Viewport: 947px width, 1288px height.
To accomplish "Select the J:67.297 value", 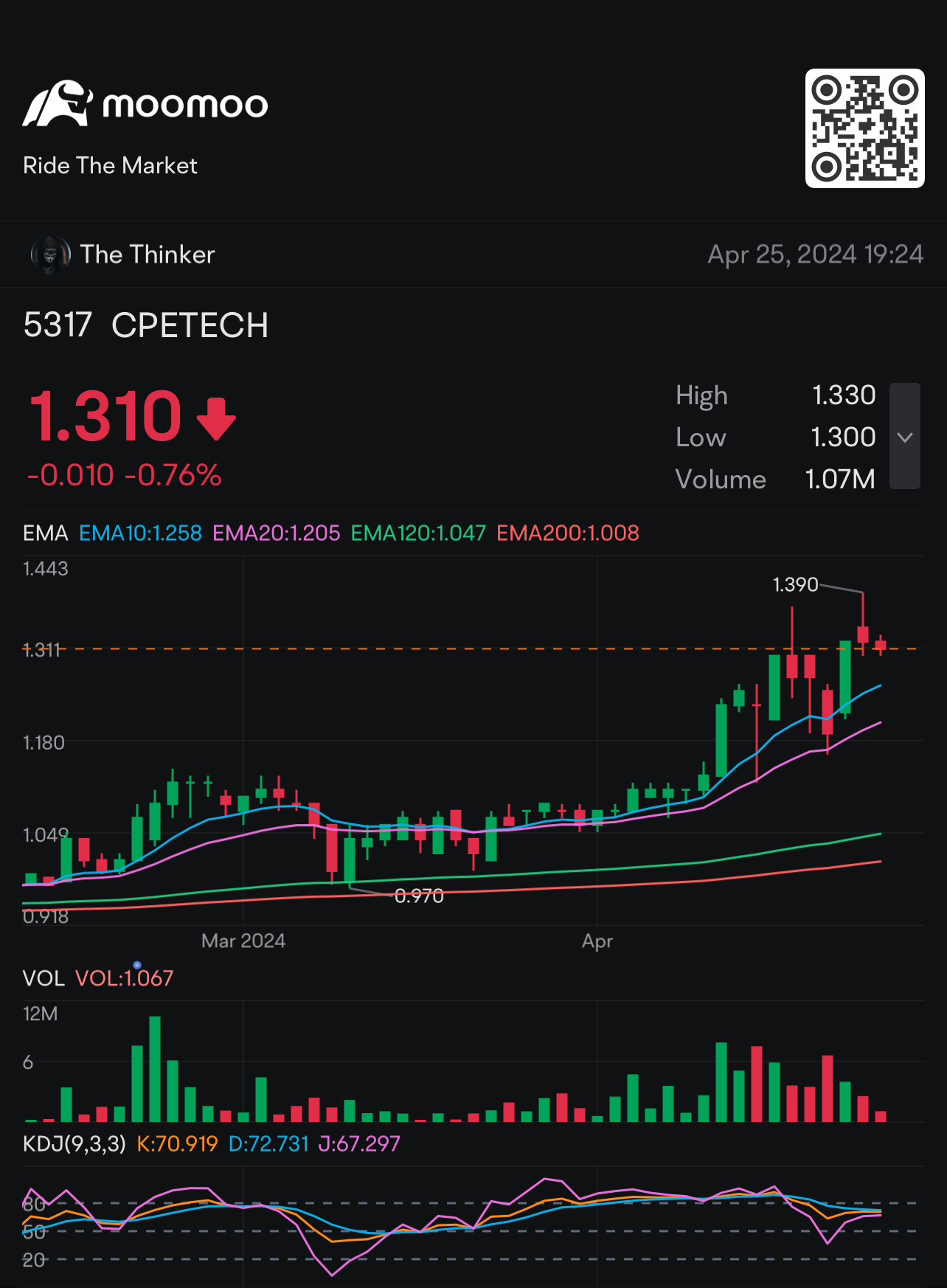I will (x=359, y=1144).
